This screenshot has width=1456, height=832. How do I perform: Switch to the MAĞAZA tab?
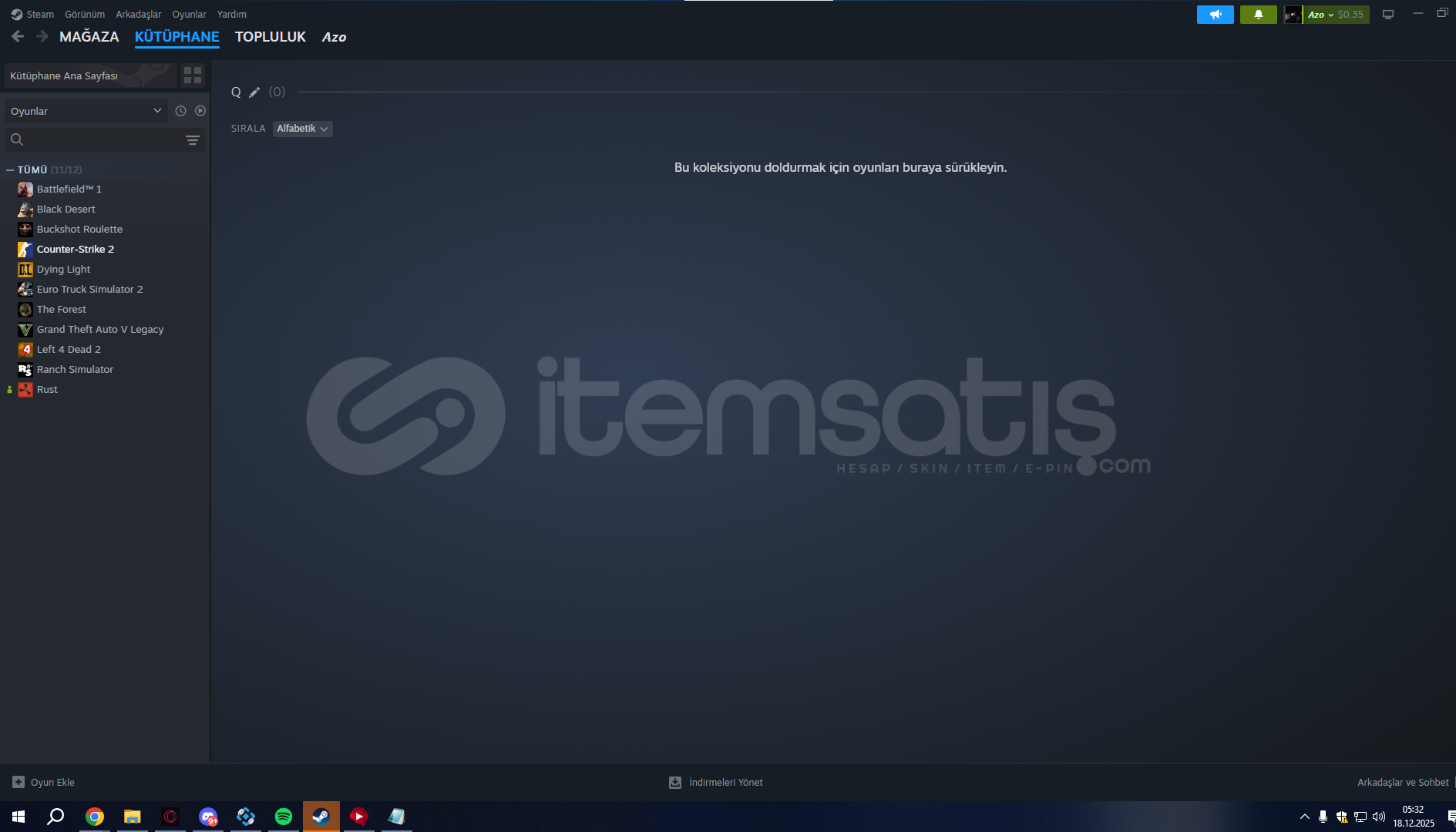coord(89,37)
